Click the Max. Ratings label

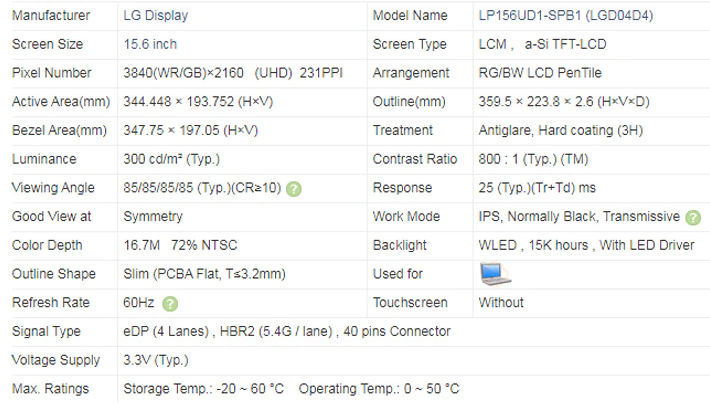point(50,389)
